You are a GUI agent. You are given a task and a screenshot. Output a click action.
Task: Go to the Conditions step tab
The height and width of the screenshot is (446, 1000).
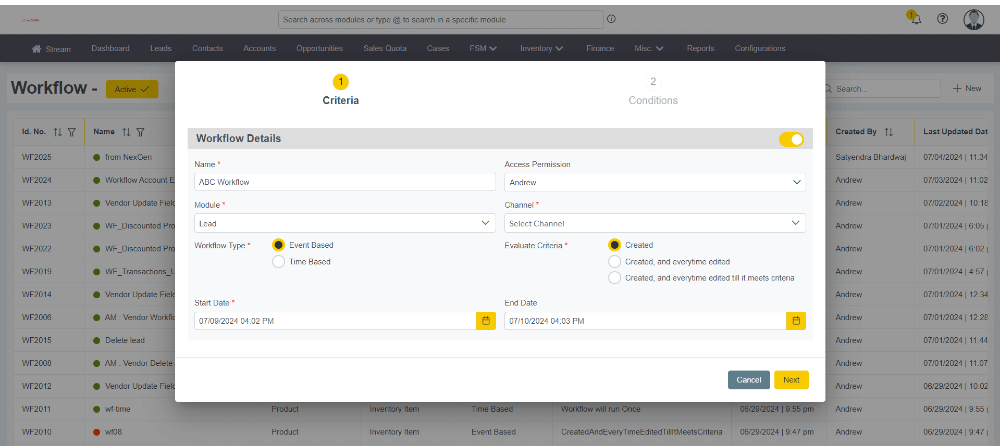tap(653, 90)
